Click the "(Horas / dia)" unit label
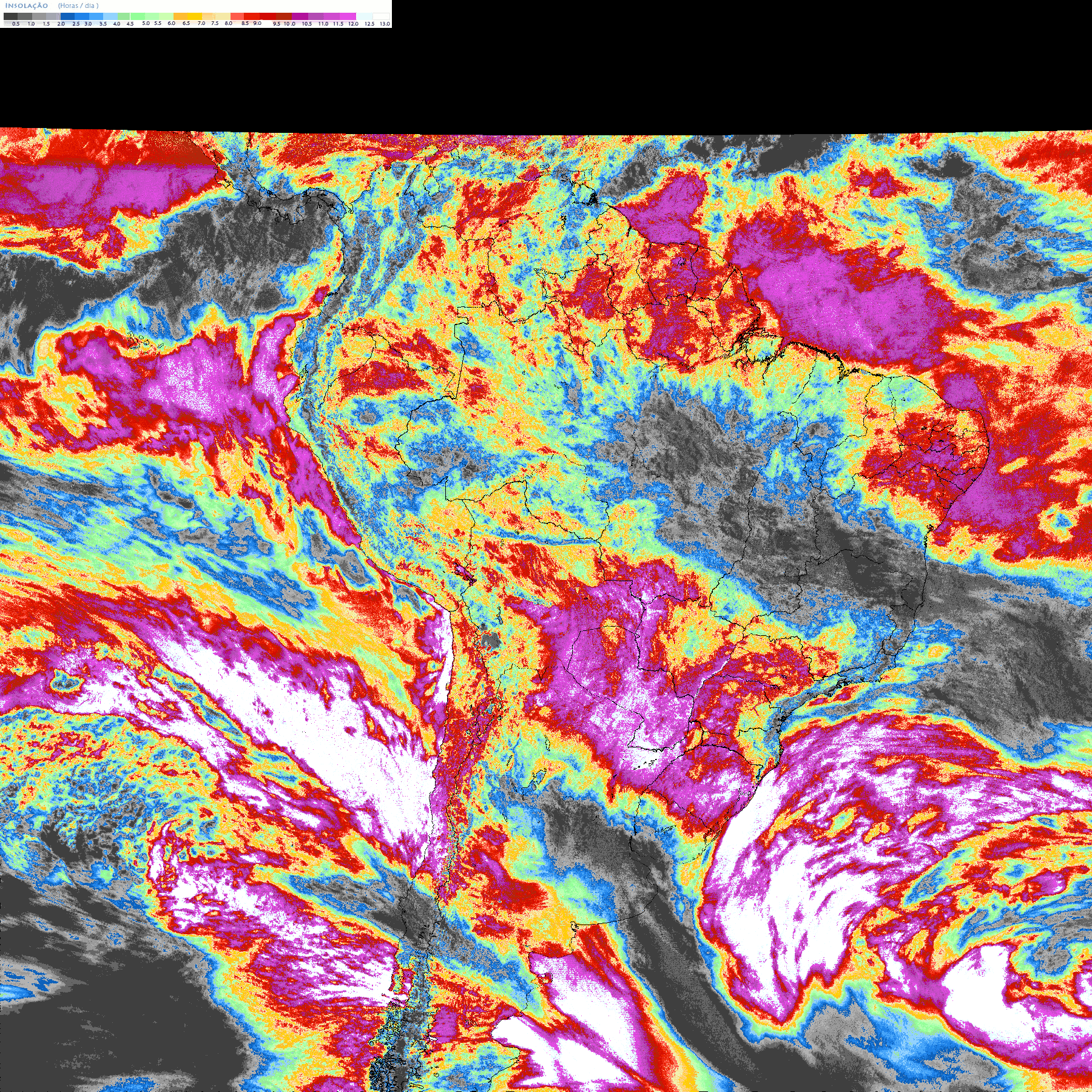1092x1092 pixels. tap(78, 5)
